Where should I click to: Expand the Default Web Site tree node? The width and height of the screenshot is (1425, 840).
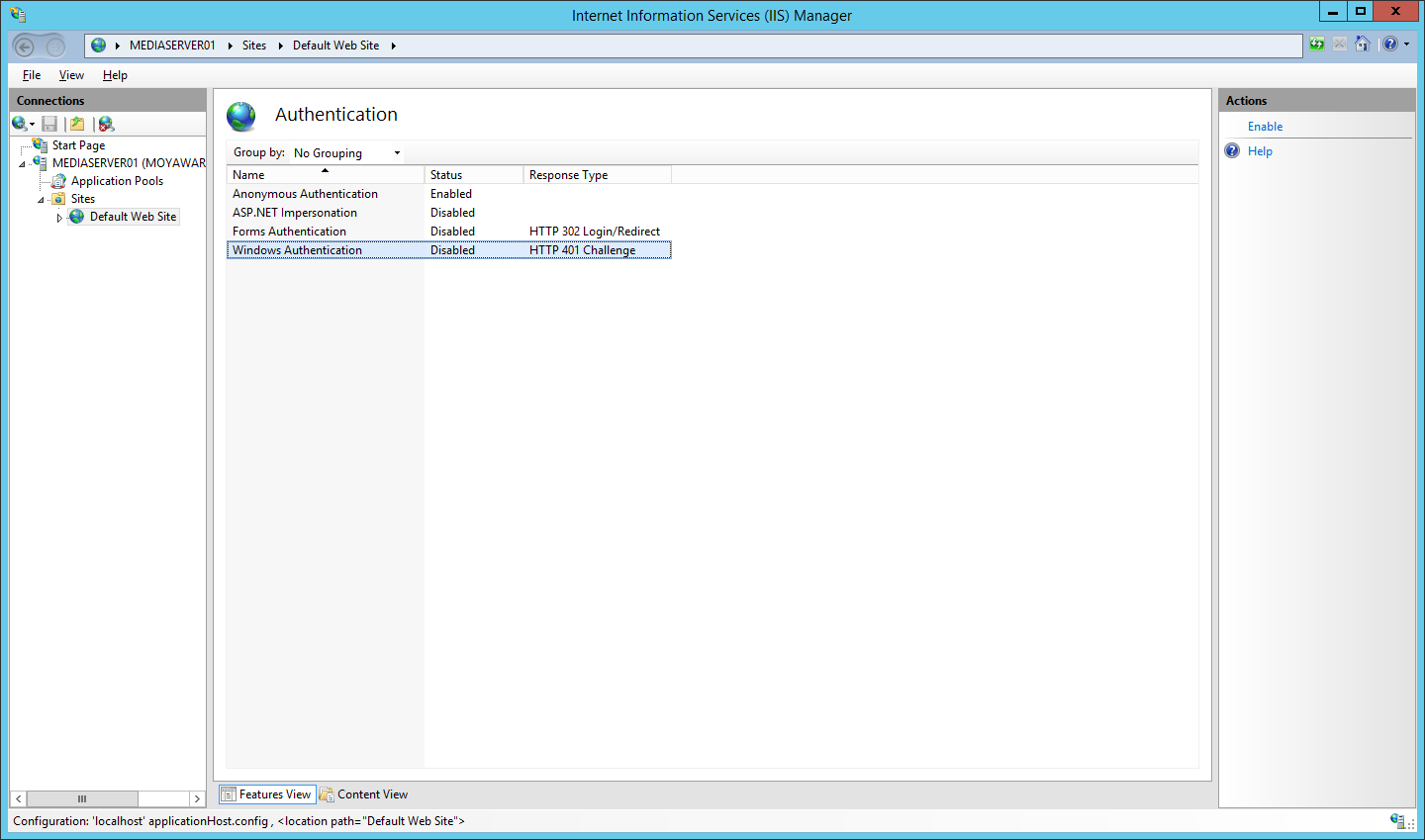coord(59,216)
